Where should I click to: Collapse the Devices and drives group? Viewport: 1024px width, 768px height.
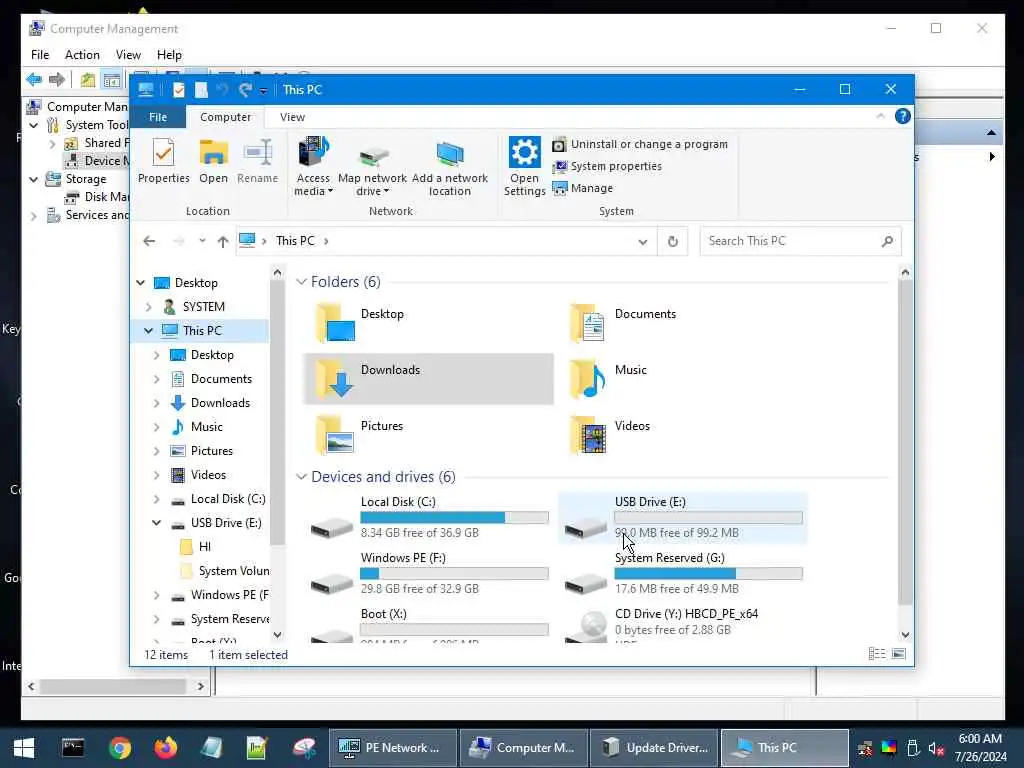click(301, 477)
